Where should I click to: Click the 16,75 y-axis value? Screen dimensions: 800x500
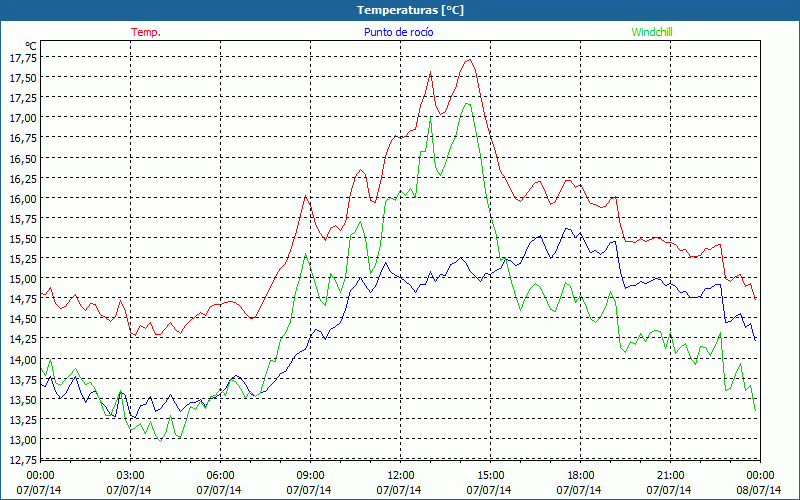point(23,138)
